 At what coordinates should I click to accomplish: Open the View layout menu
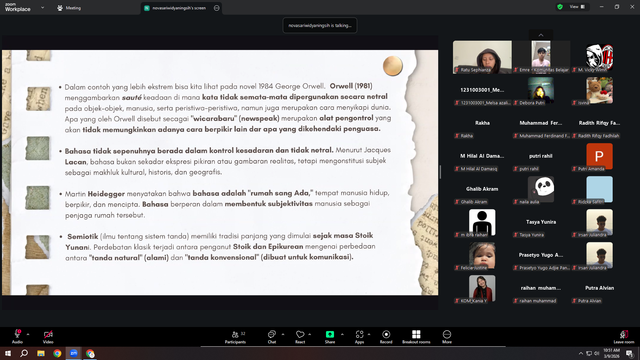577,7
